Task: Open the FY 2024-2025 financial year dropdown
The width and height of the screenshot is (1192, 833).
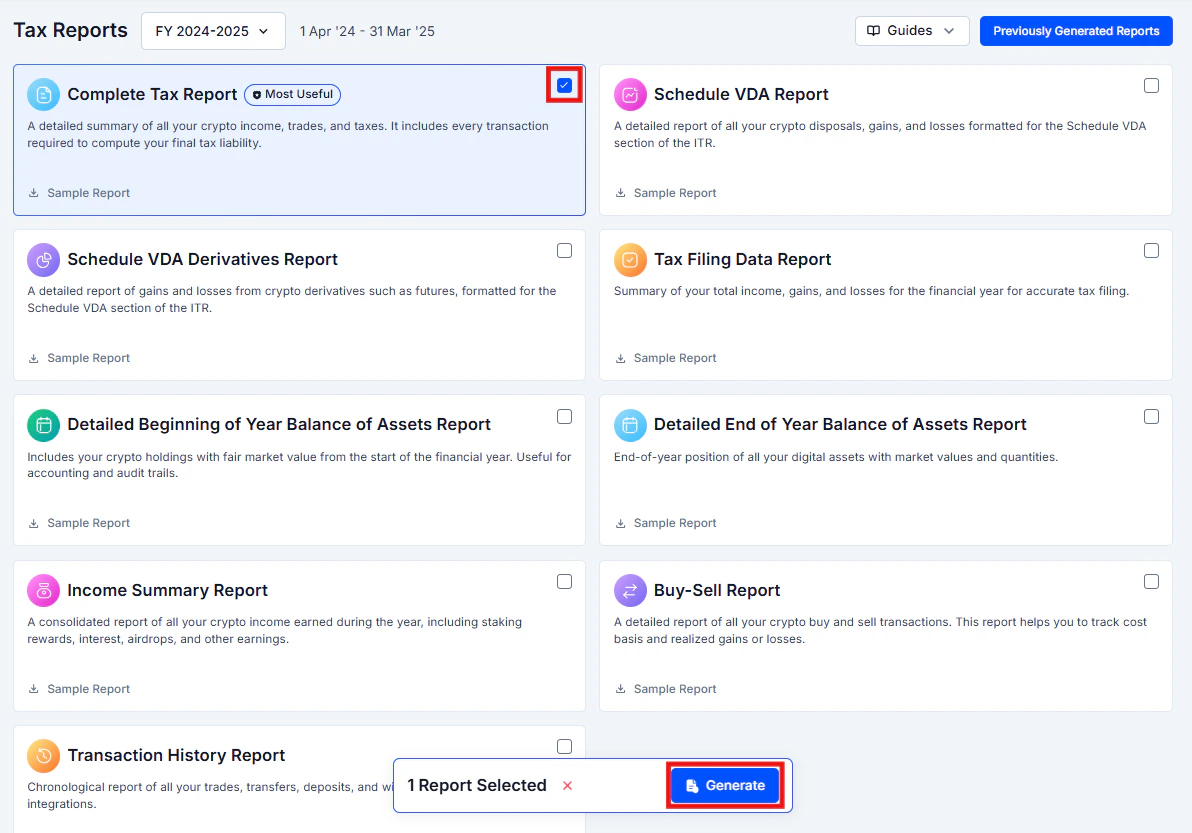Action: click(x=213, y=31)
